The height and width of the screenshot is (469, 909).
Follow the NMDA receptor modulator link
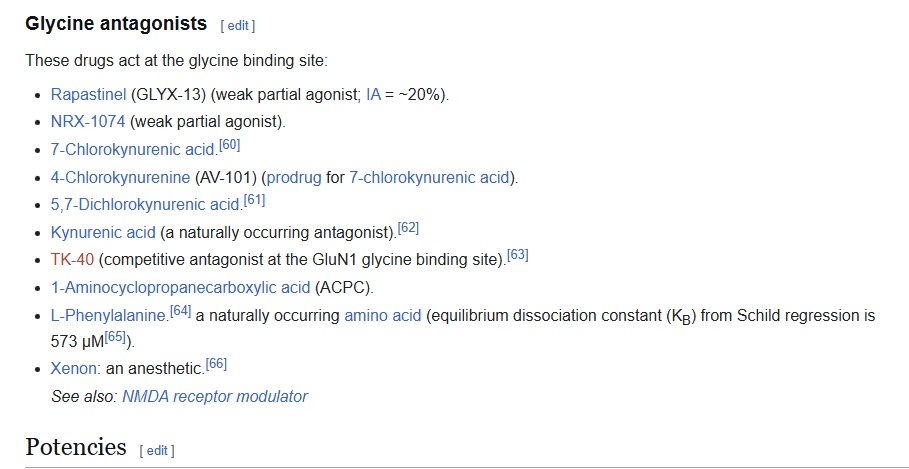pyautogui.click(x=214, y=396)
